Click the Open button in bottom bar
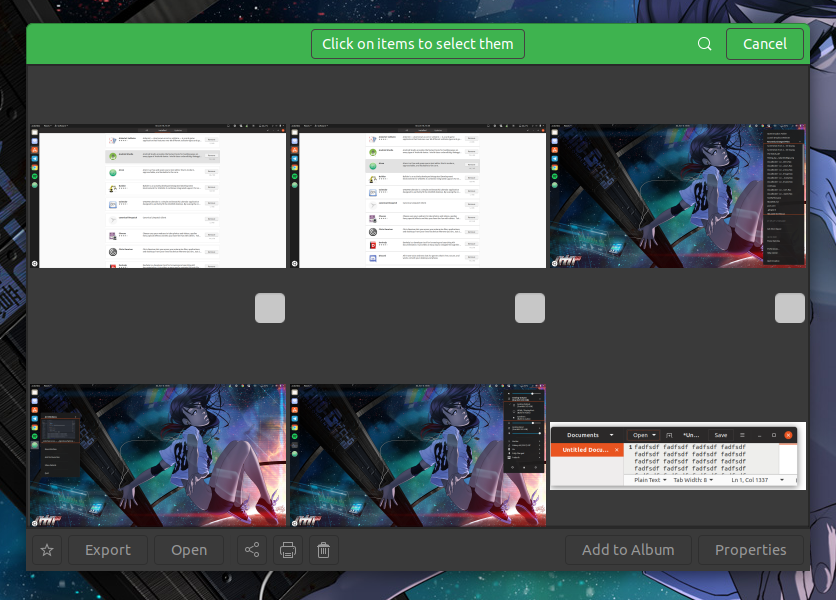Image resolution: width=836 pixels, height=600 pixels. 189,550
